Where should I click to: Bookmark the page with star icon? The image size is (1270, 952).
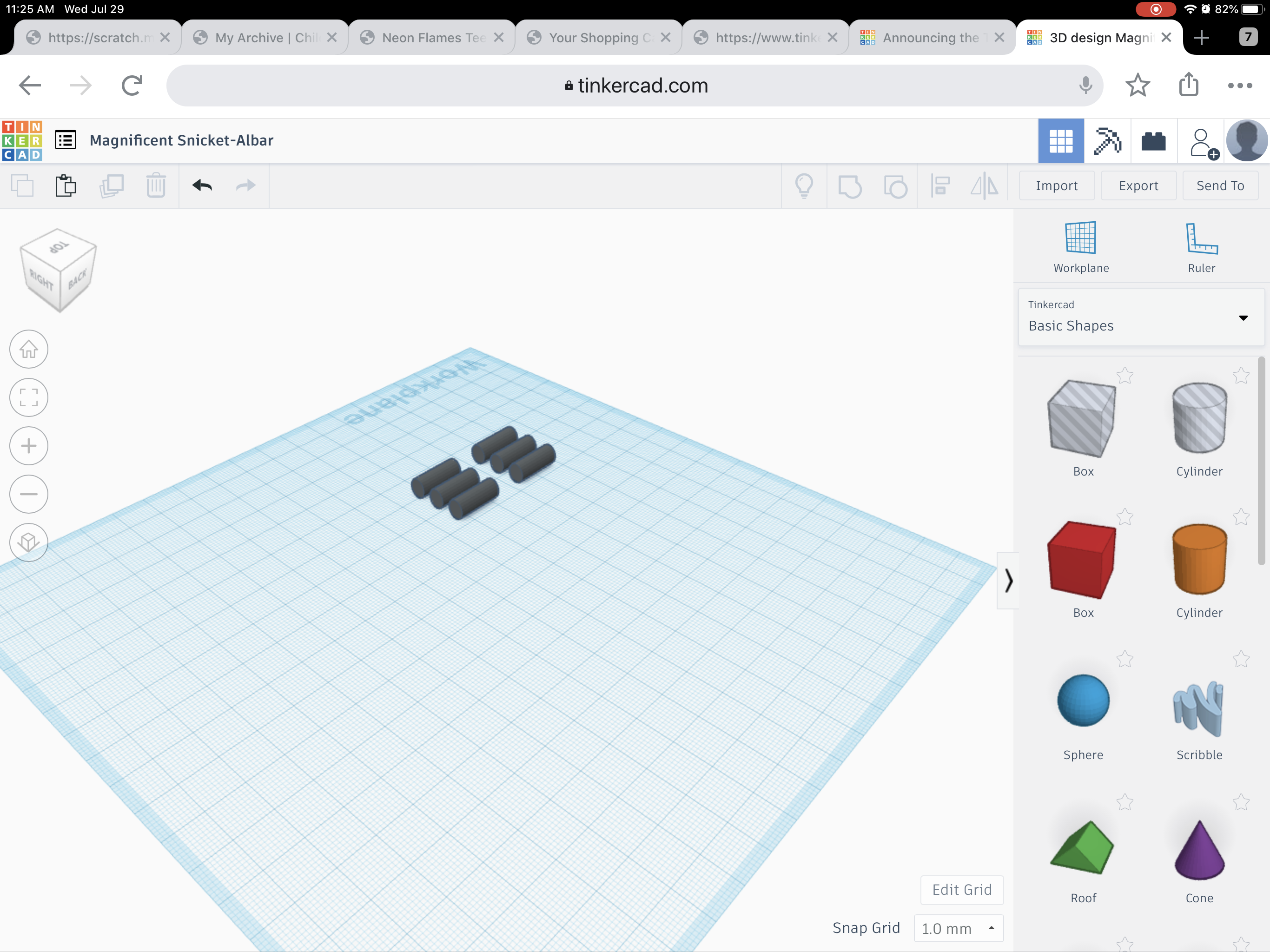point(1138,86)
